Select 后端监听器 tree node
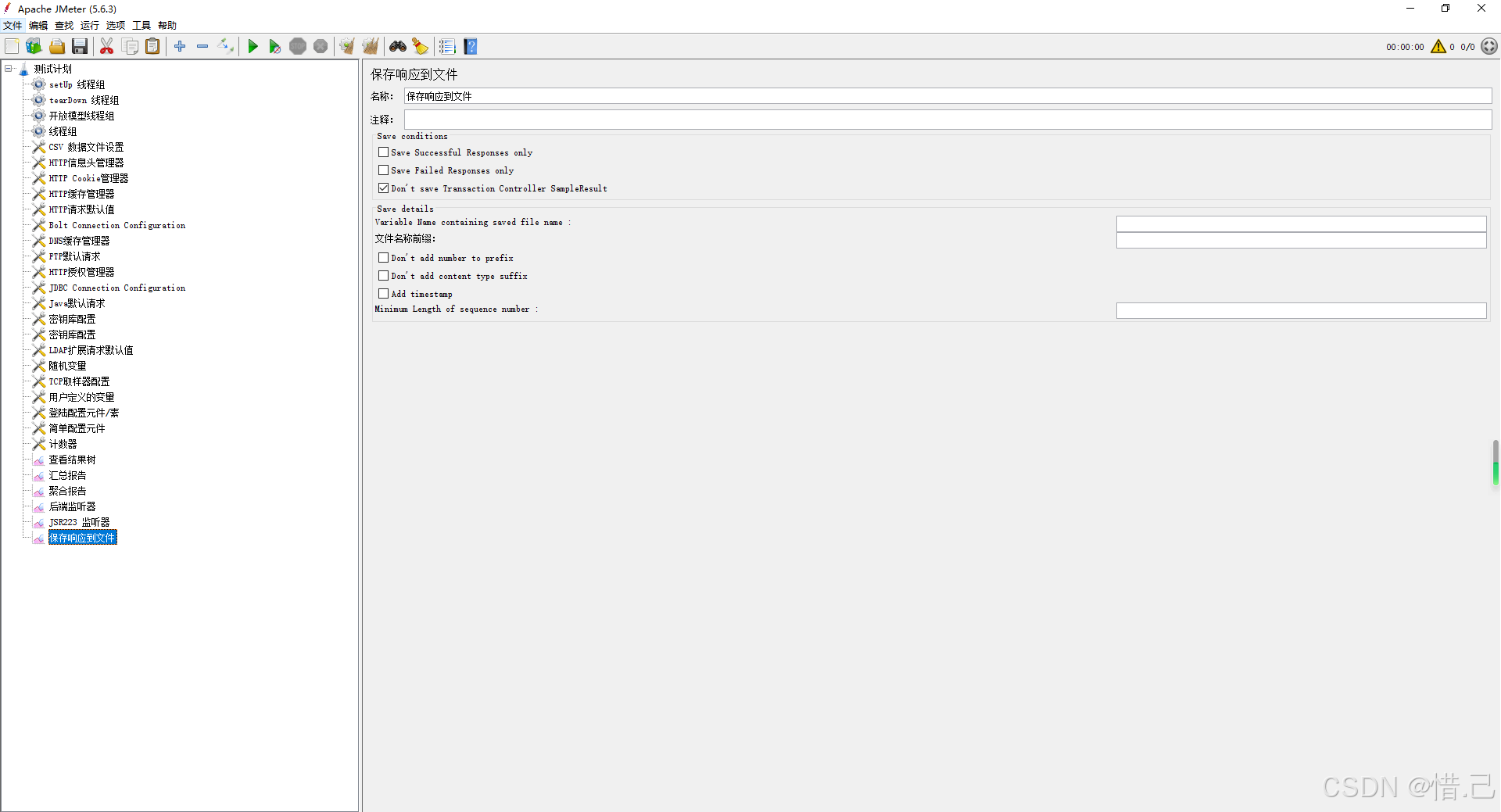Viewport: 1501px width, 812px height. (72, 506)
